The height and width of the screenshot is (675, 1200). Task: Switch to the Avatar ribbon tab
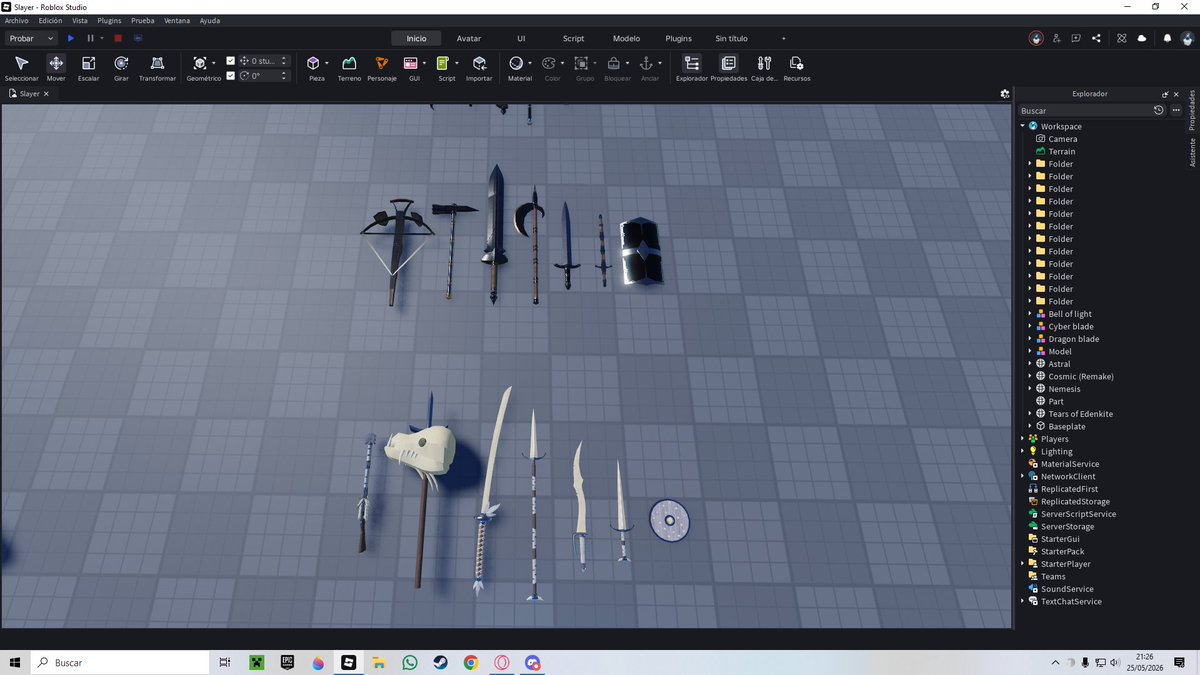(469, 38)
